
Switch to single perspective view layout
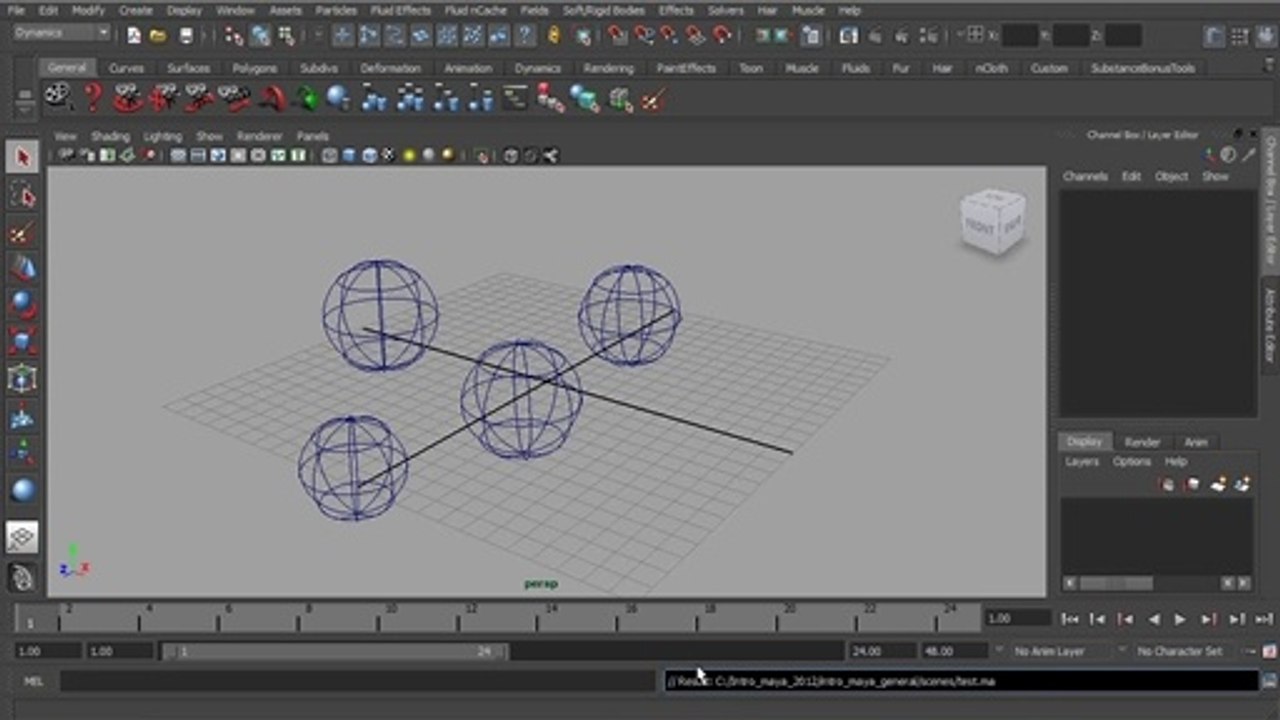tap(23, 537)
